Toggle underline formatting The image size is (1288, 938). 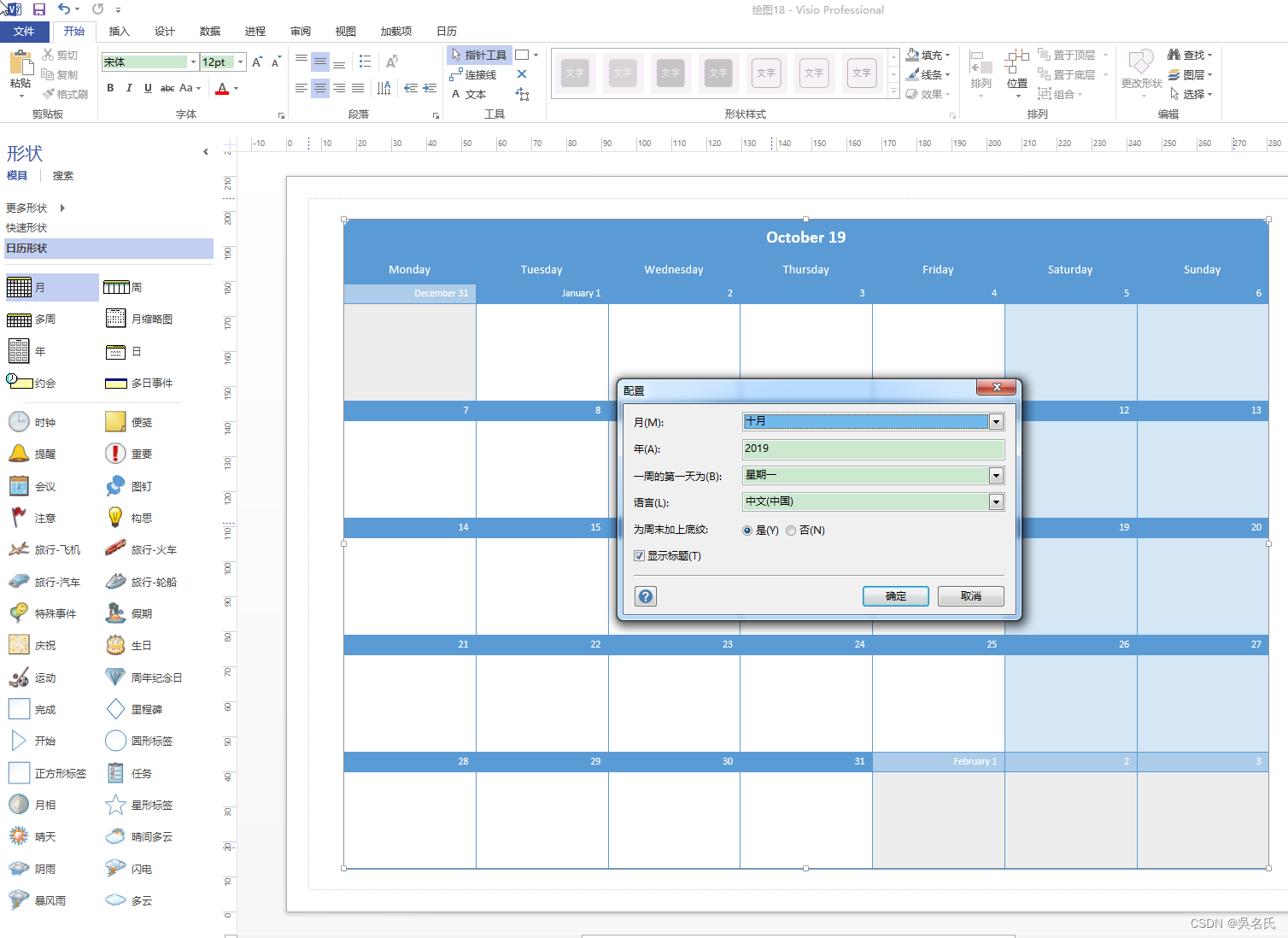[148, 88]
